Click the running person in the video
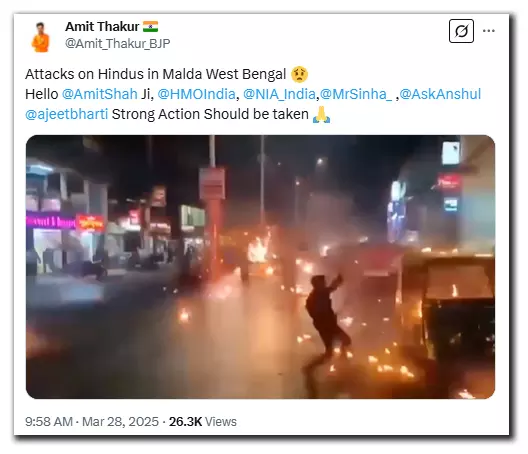528x454 pixels. [325, 320]
